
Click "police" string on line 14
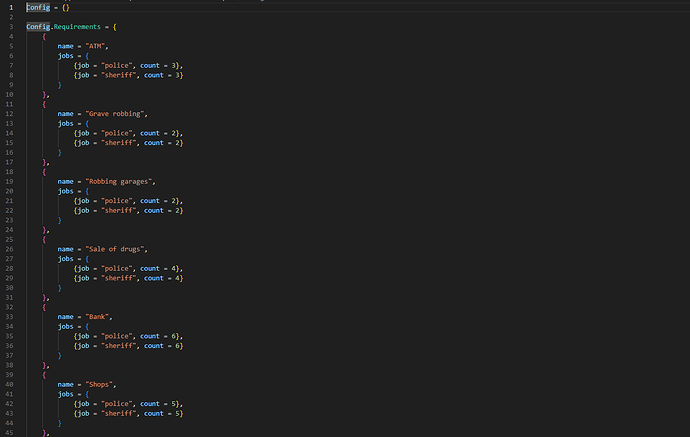coord(117,133)
